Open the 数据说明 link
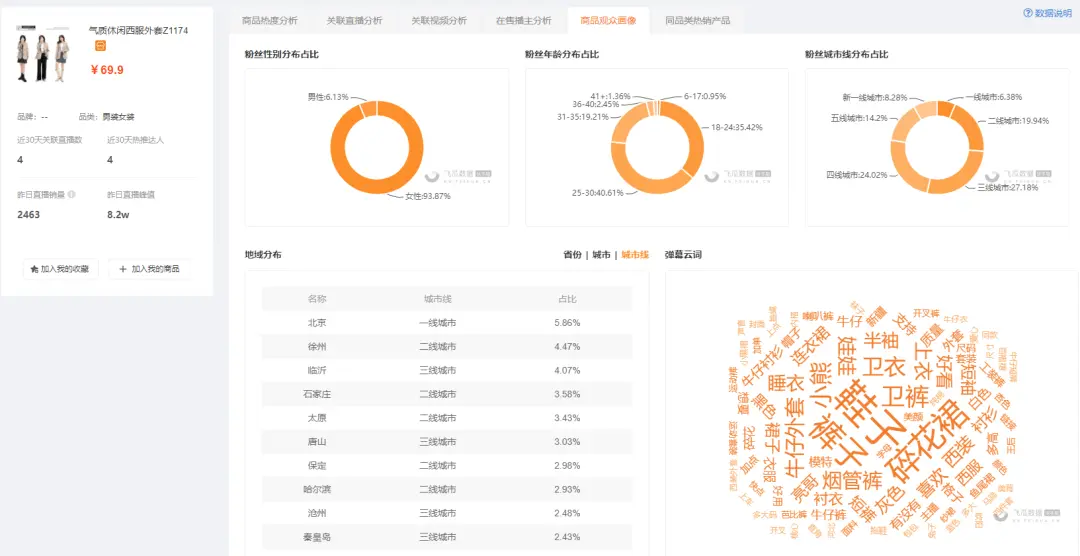 (x=1053, y=13)
